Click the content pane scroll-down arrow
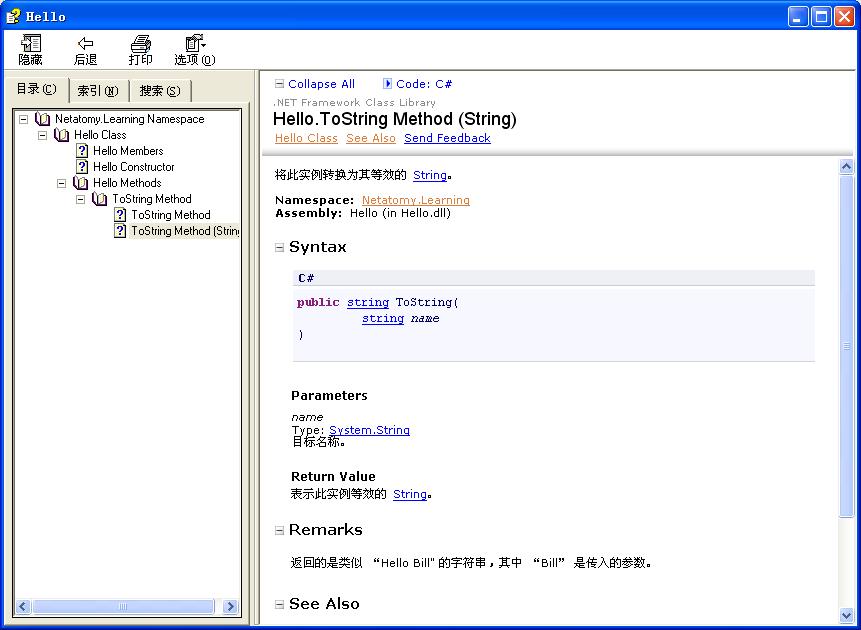Viewport: 861px width, 630px height. point(847,615)
